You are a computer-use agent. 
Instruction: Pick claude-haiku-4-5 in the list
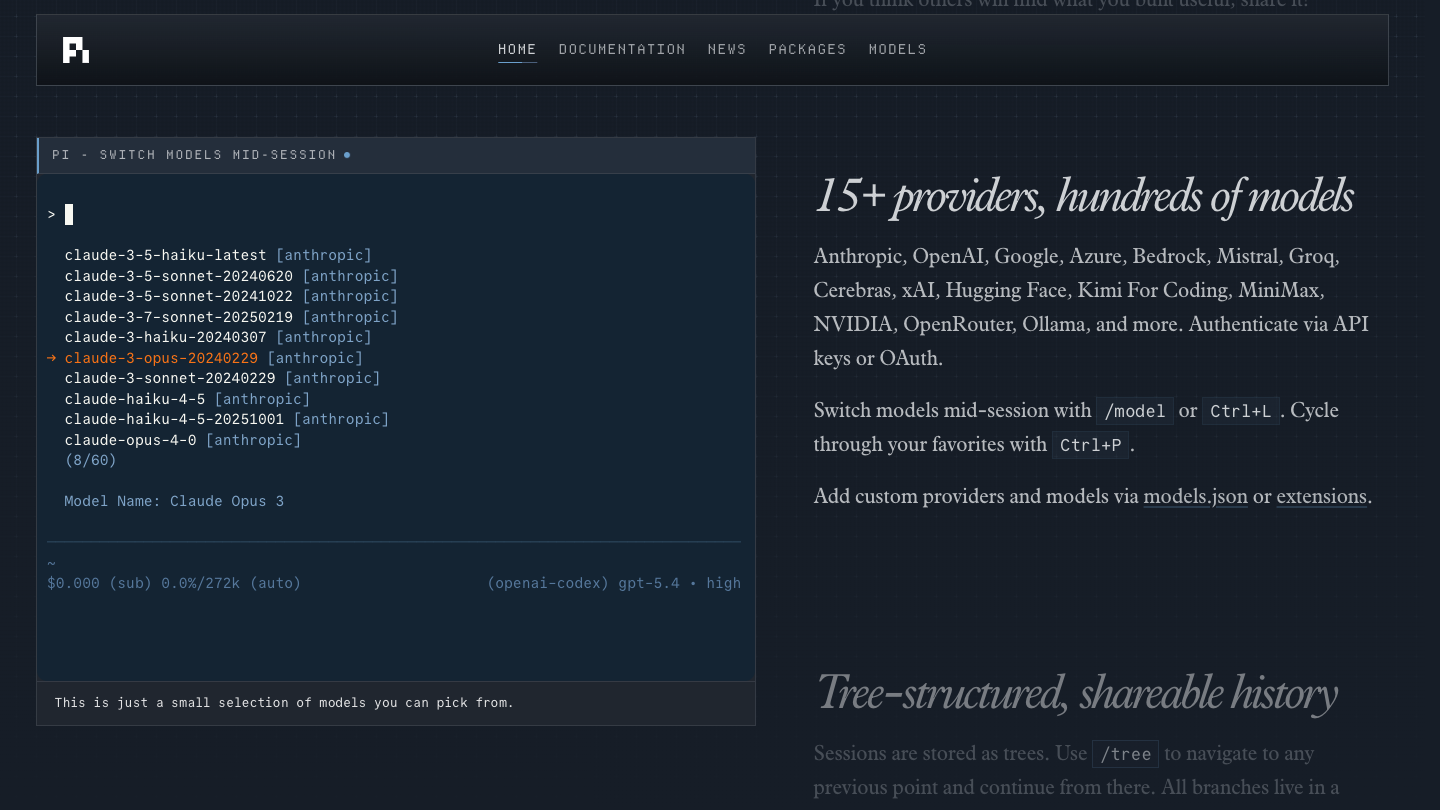click(x=187, y=399)
